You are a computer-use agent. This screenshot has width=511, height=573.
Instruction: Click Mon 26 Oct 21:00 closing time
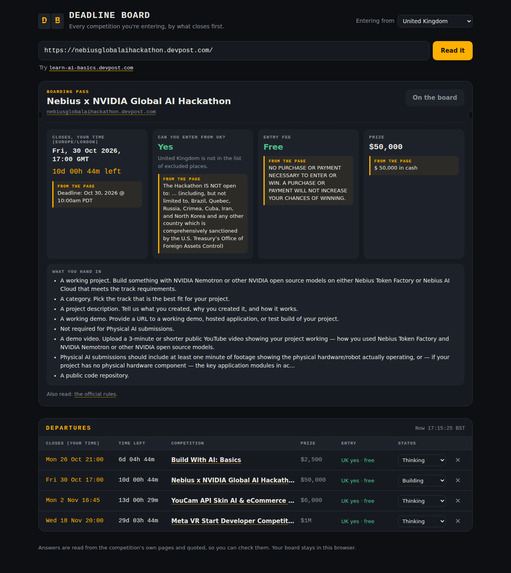75,460
